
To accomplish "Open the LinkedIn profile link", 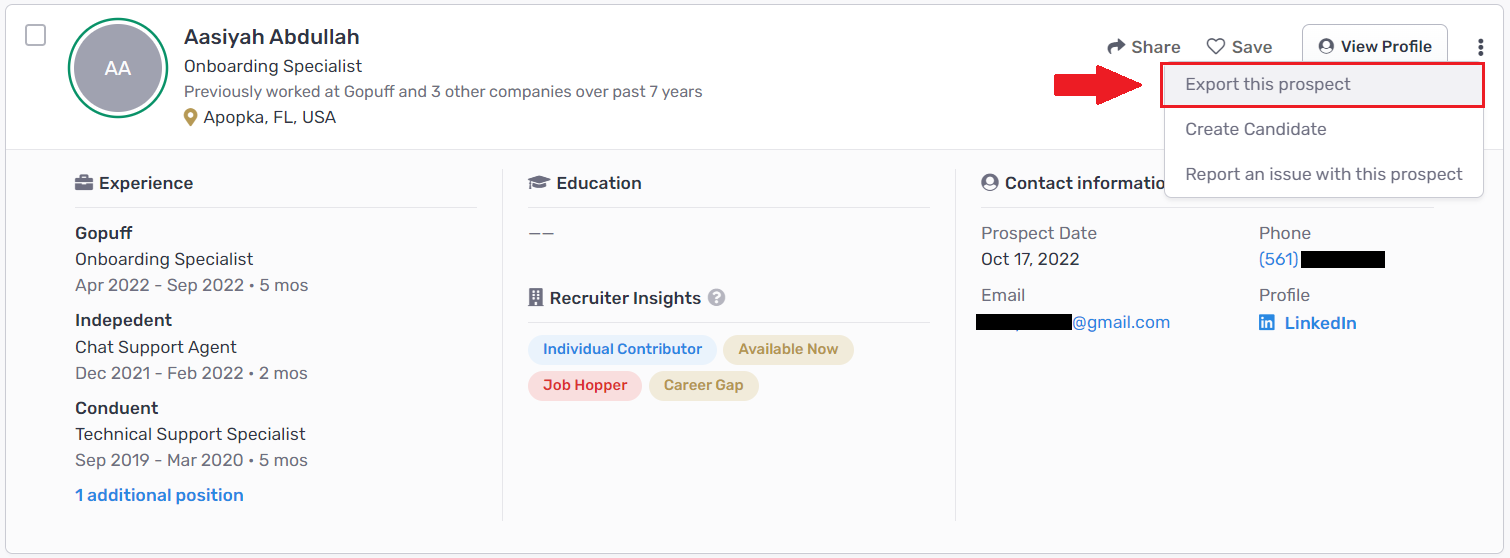I will point(1320,323).
